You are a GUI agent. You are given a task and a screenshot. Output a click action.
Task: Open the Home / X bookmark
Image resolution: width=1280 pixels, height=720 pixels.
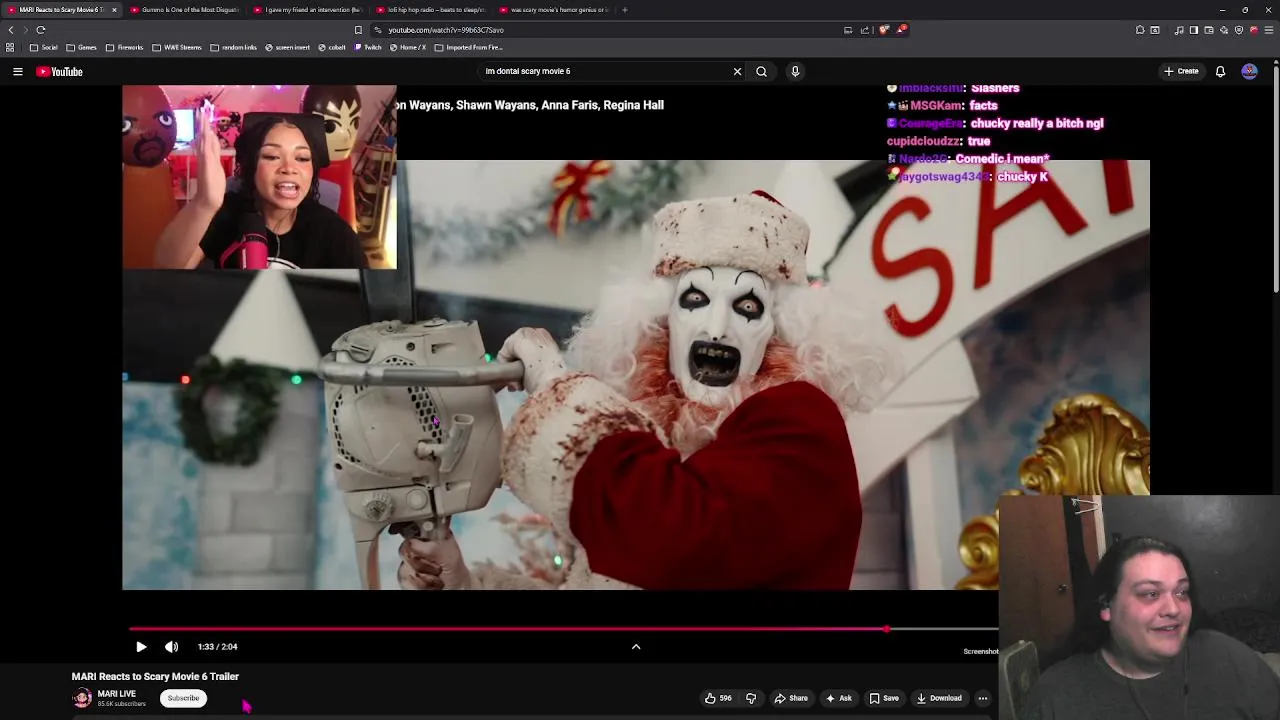tap(408, 47)
